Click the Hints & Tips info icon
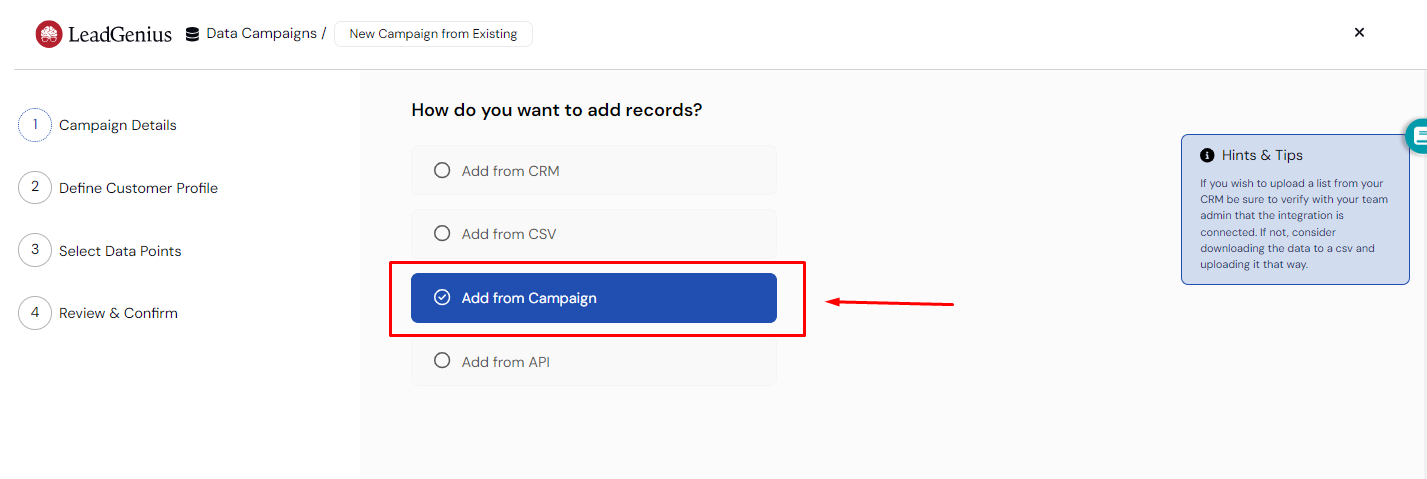Viewport: 1427px width, 479px height. click(1207, 155)
